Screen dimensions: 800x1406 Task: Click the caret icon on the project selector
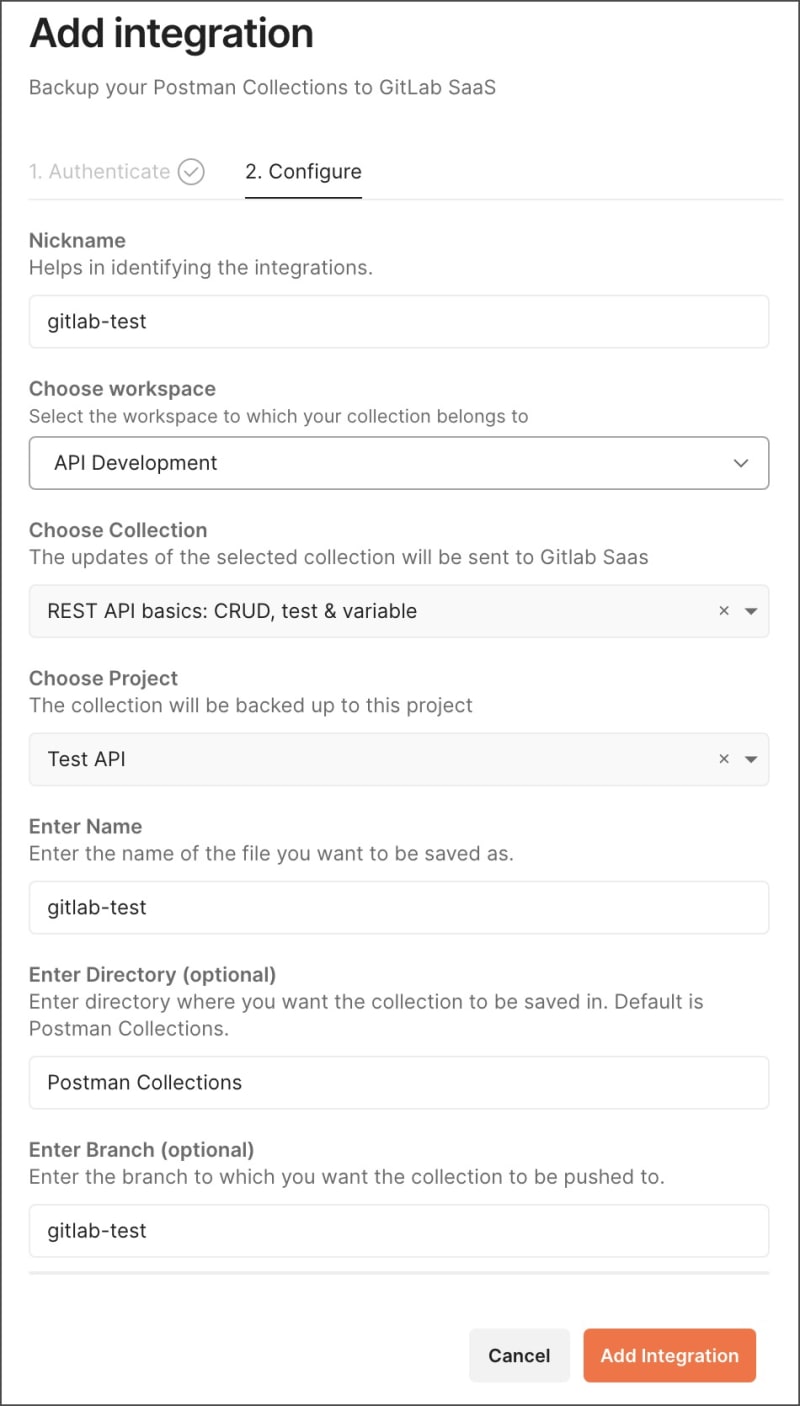(750, 758)
